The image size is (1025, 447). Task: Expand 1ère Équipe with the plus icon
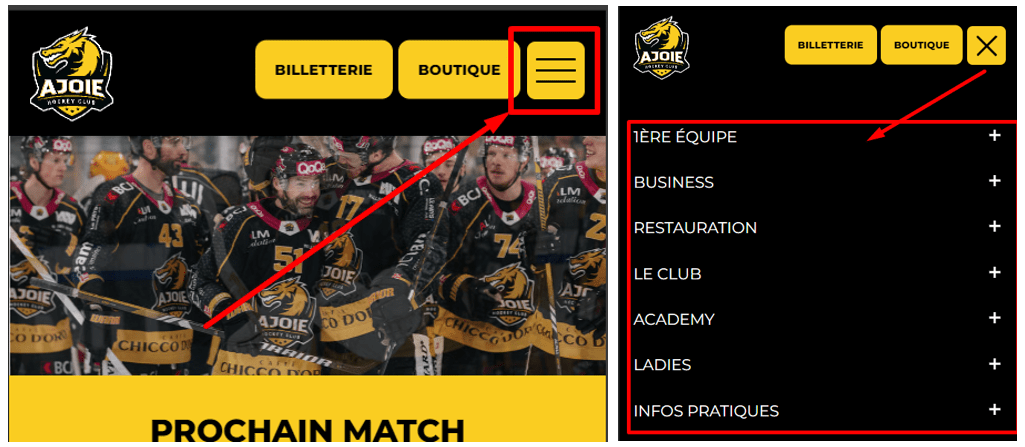(994, 136)
